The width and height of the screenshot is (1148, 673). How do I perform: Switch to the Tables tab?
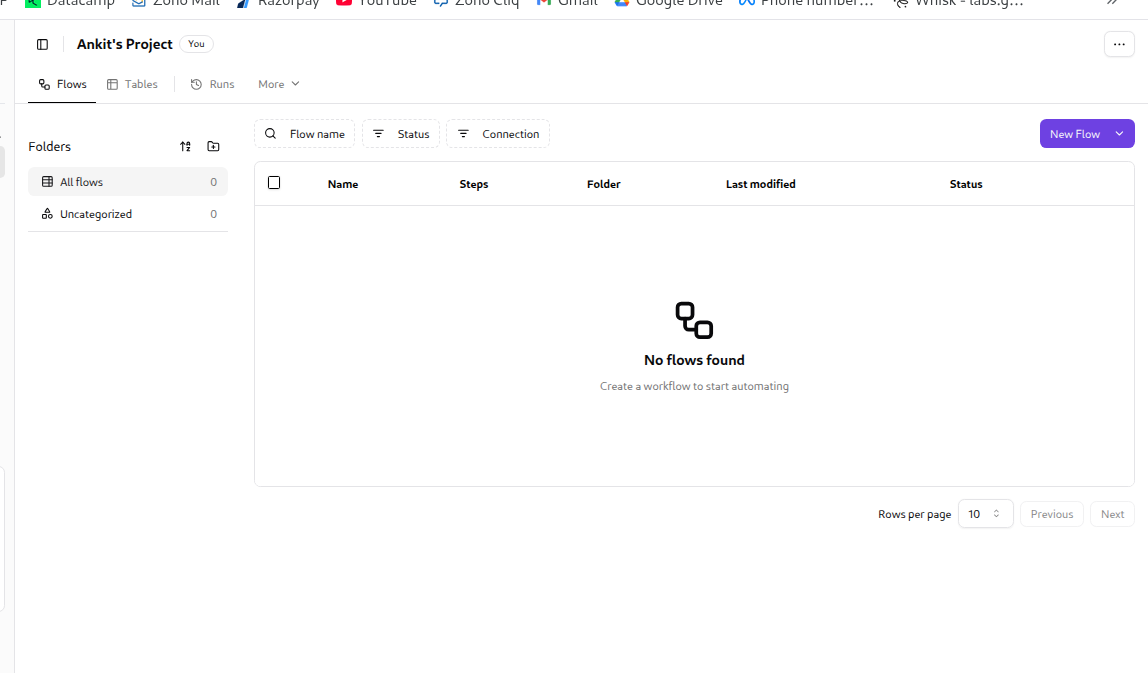pos(132,84)
